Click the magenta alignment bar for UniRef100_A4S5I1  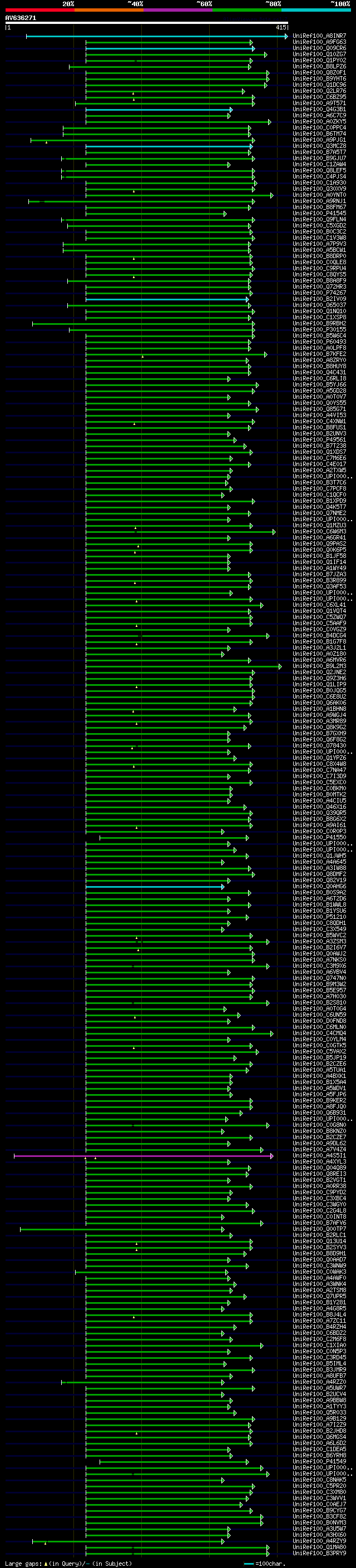(143, 1155)
